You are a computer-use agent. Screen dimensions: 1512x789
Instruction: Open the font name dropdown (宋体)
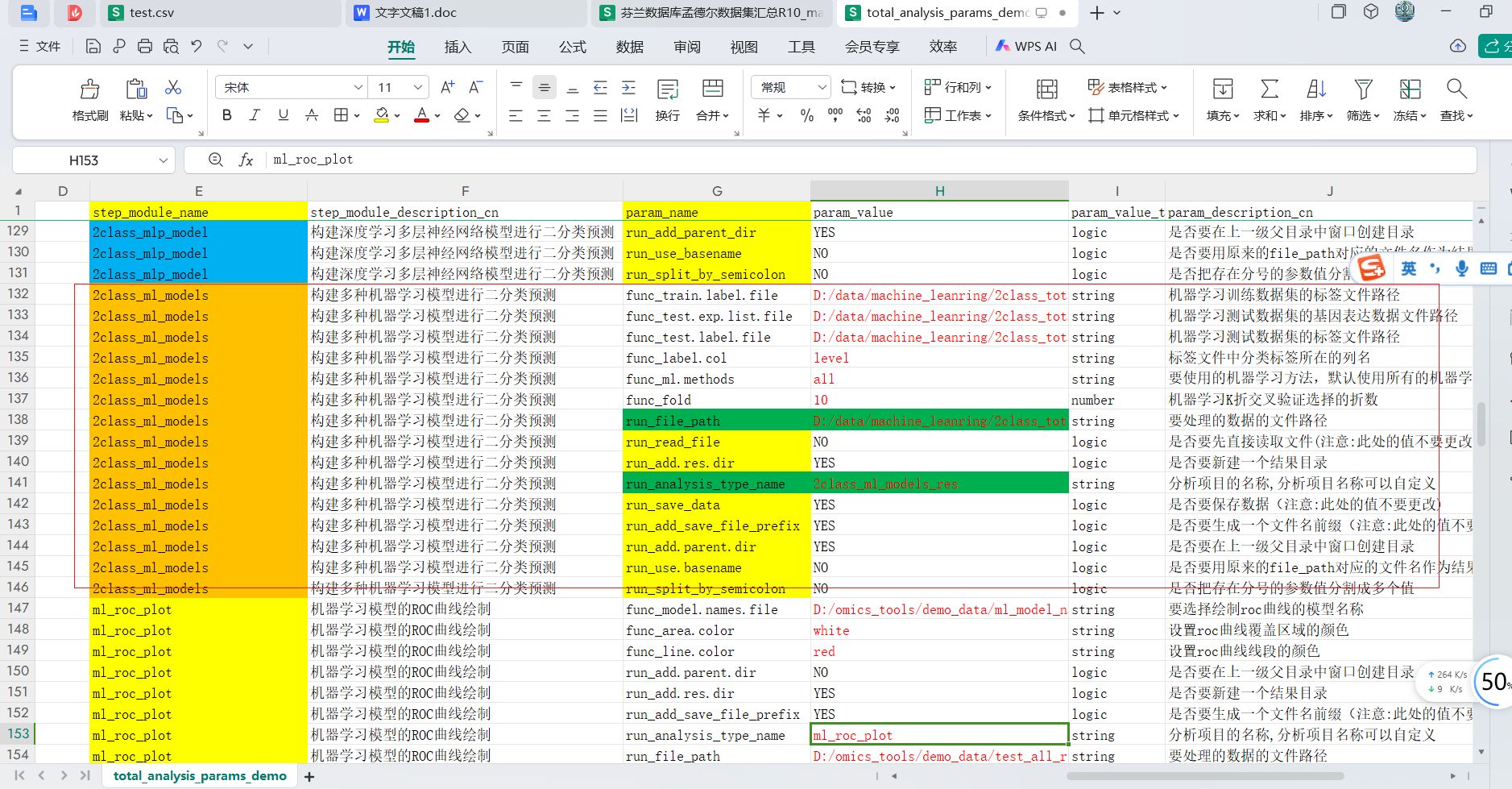point(358,87)
